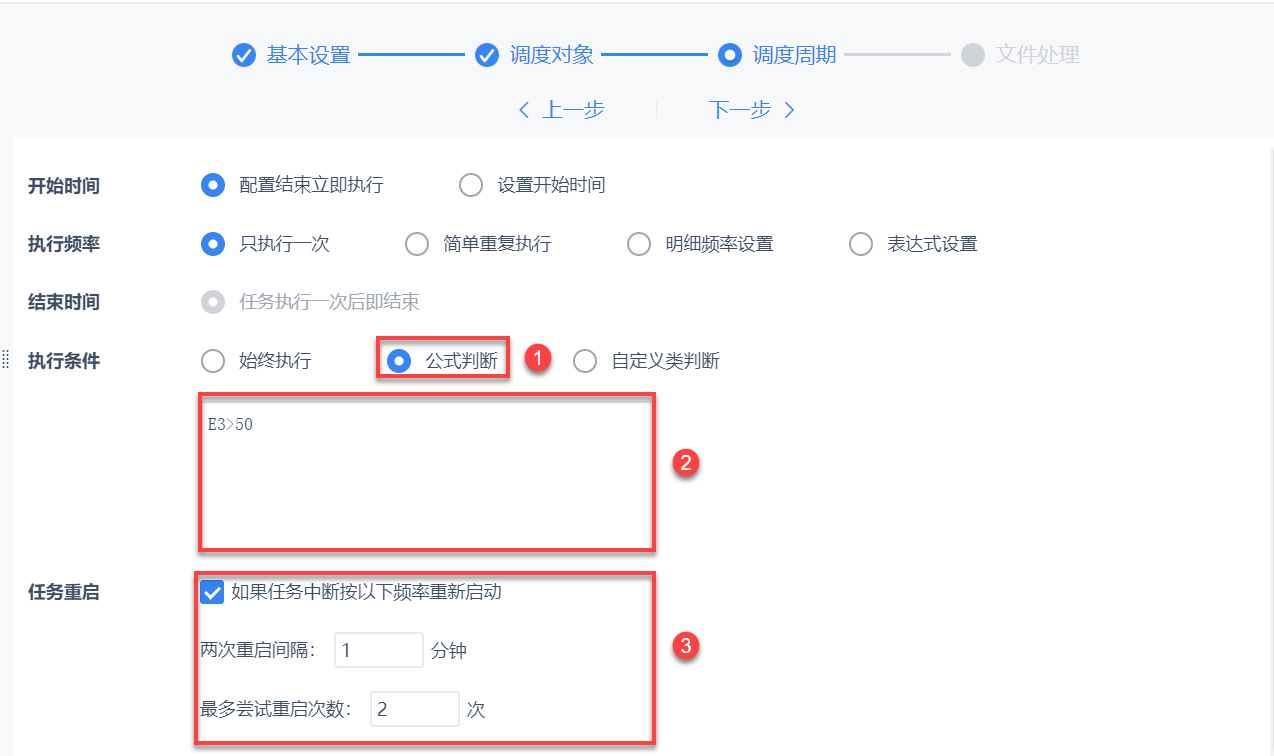The image size is (1274, 756).
Task: Click the drag handle dots at left edge
Action: tap(5, 360)
